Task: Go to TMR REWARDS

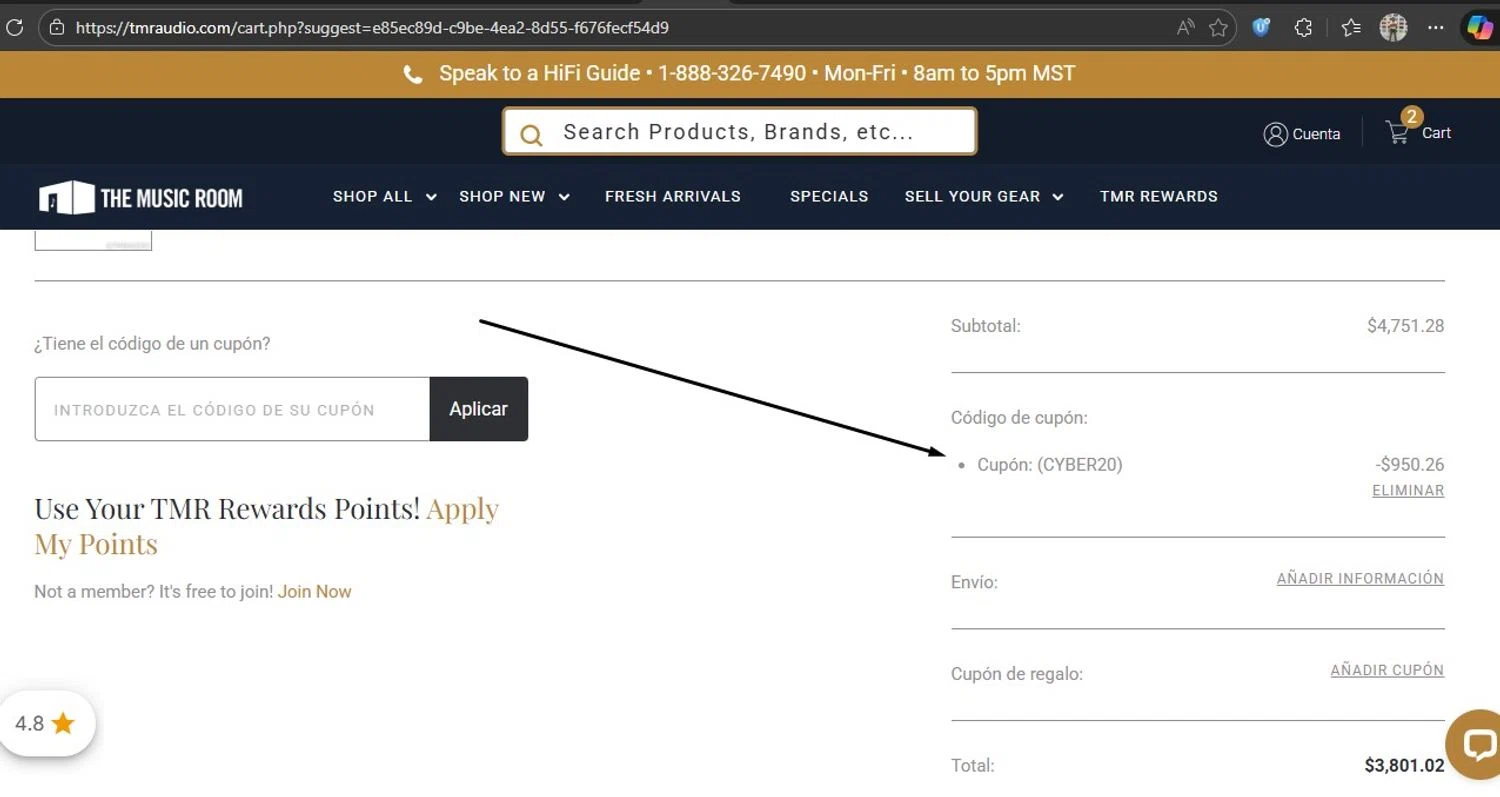Action: [x=1159, y=197]
